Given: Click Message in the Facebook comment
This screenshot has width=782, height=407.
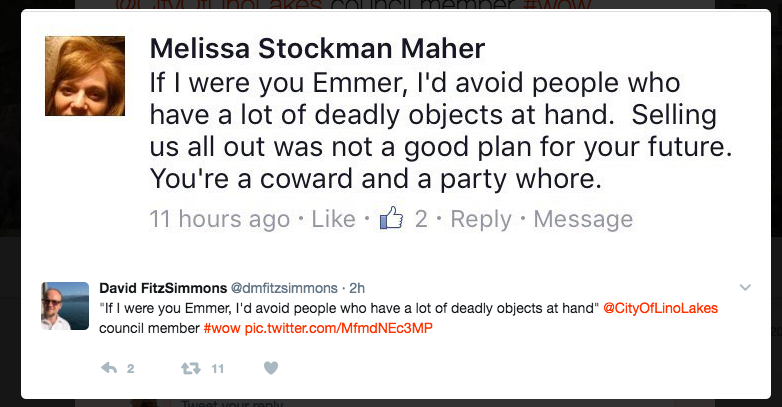Looking at the screenshot, I should pos(583,219).
